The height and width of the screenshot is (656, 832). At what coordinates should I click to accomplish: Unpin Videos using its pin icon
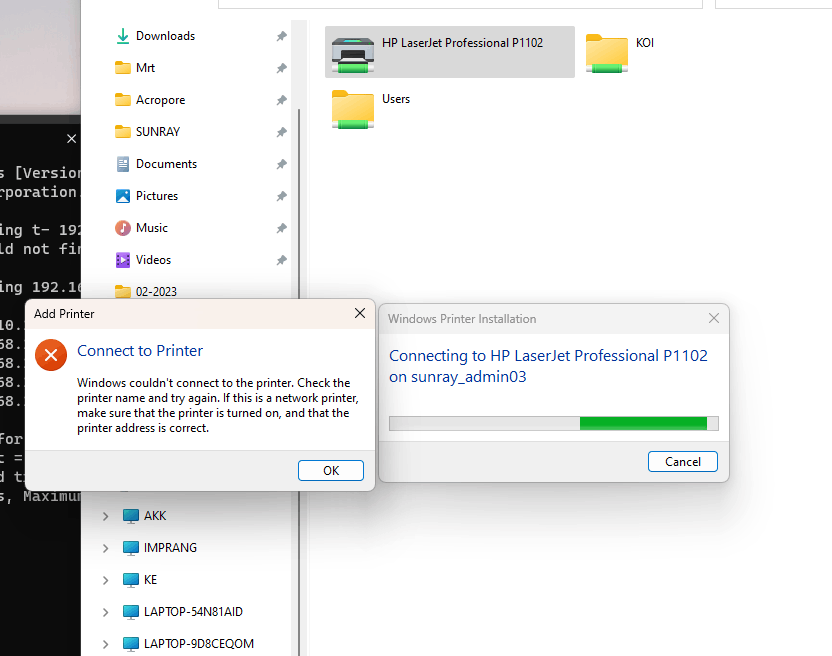[x=281, y=260]
